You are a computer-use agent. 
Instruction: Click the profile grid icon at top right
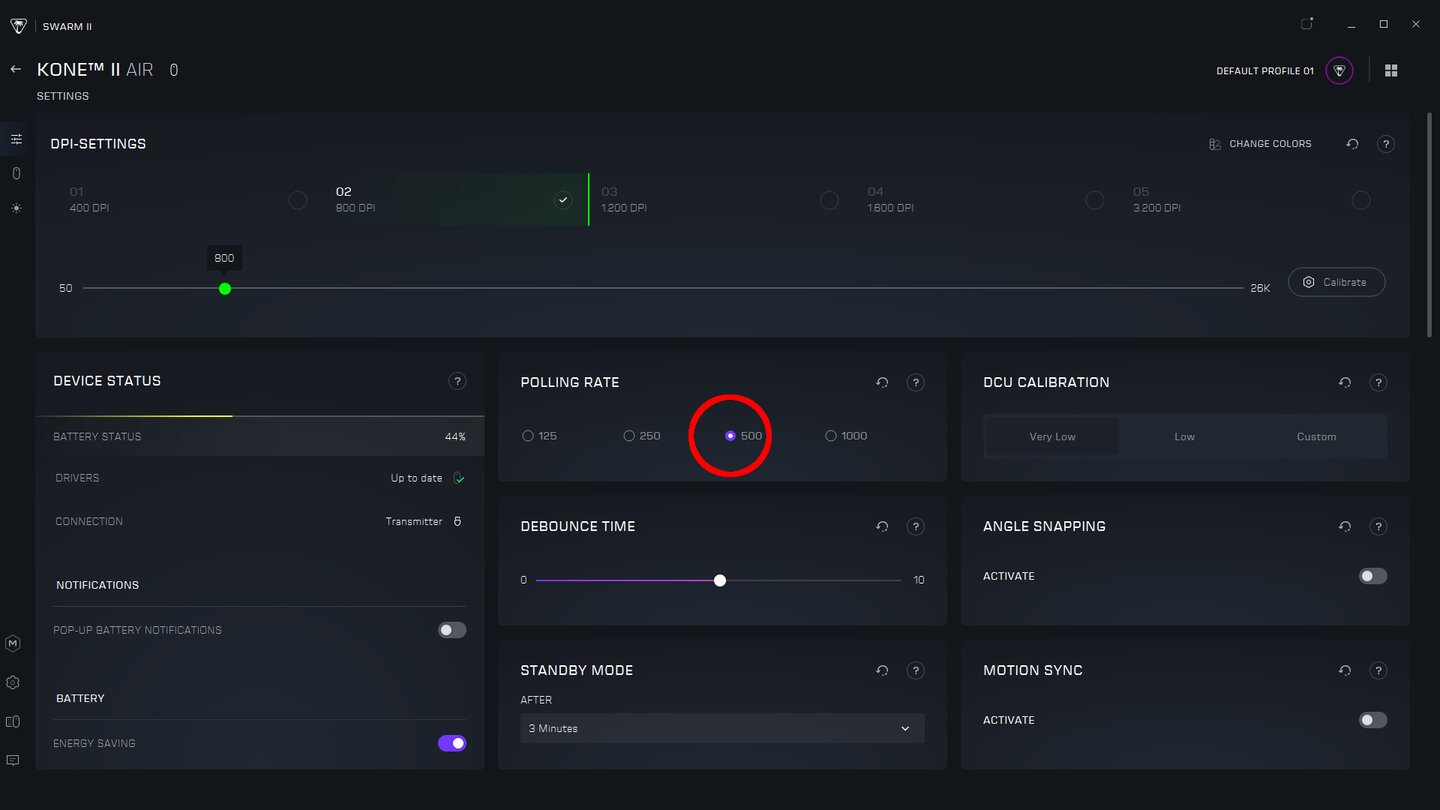pyautogui.click(x=1390, y=71)
